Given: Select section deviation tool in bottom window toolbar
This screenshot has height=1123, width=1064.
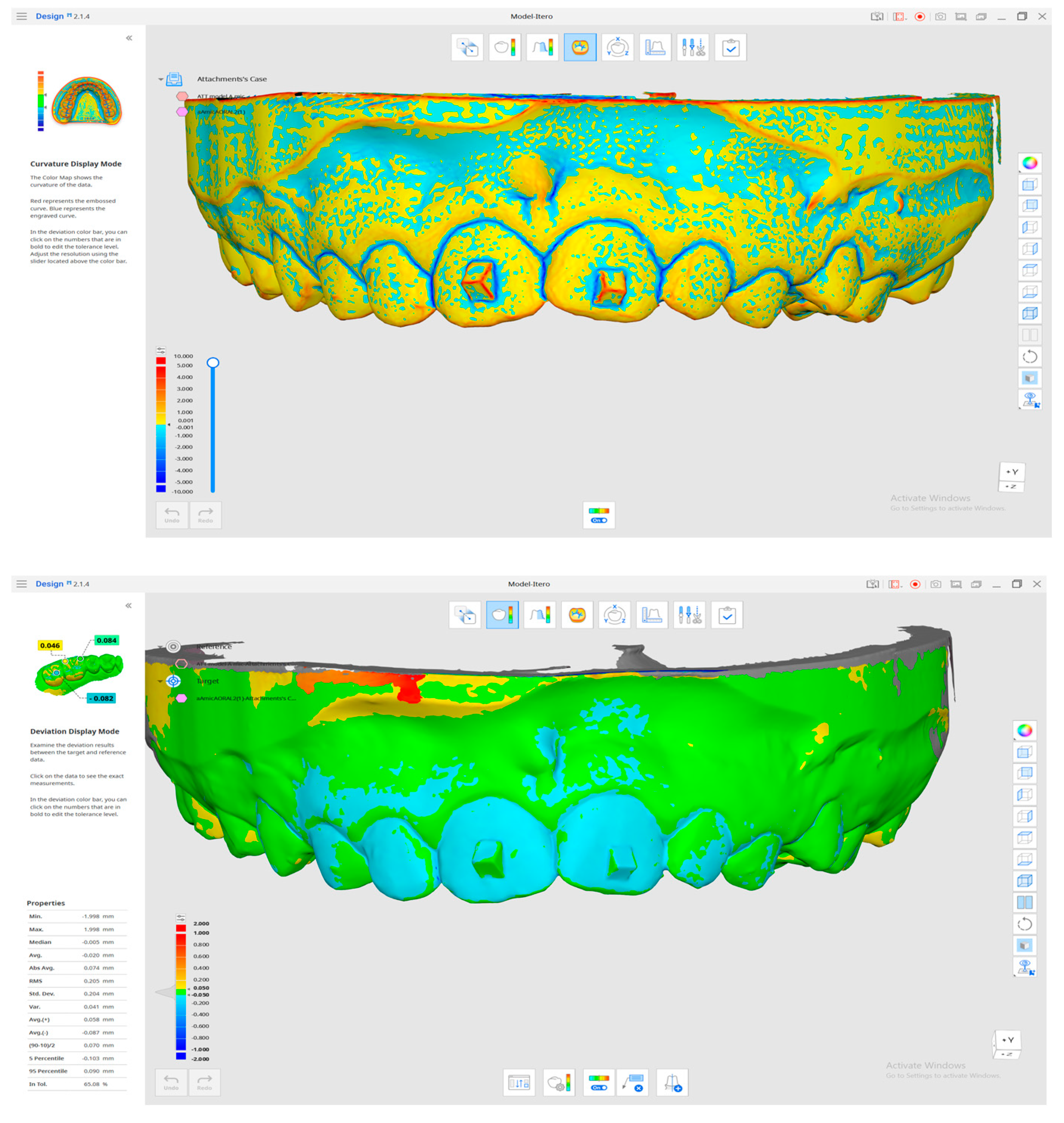Looking at the screenshot, I should [539, 614].
